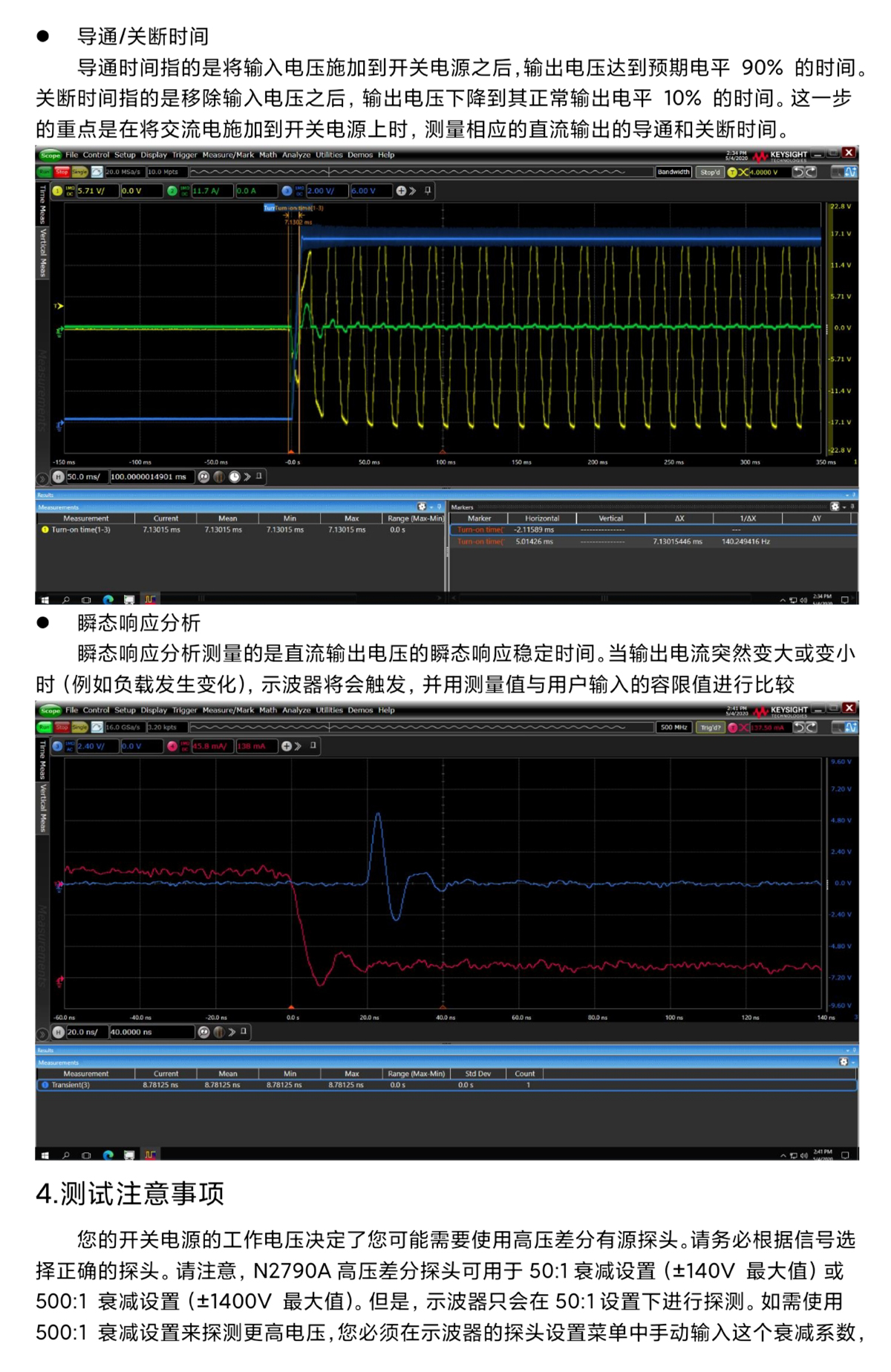Click the 500 MHz bandwidth button
This screenshot has width=891, height=1372.
(673, 728)
